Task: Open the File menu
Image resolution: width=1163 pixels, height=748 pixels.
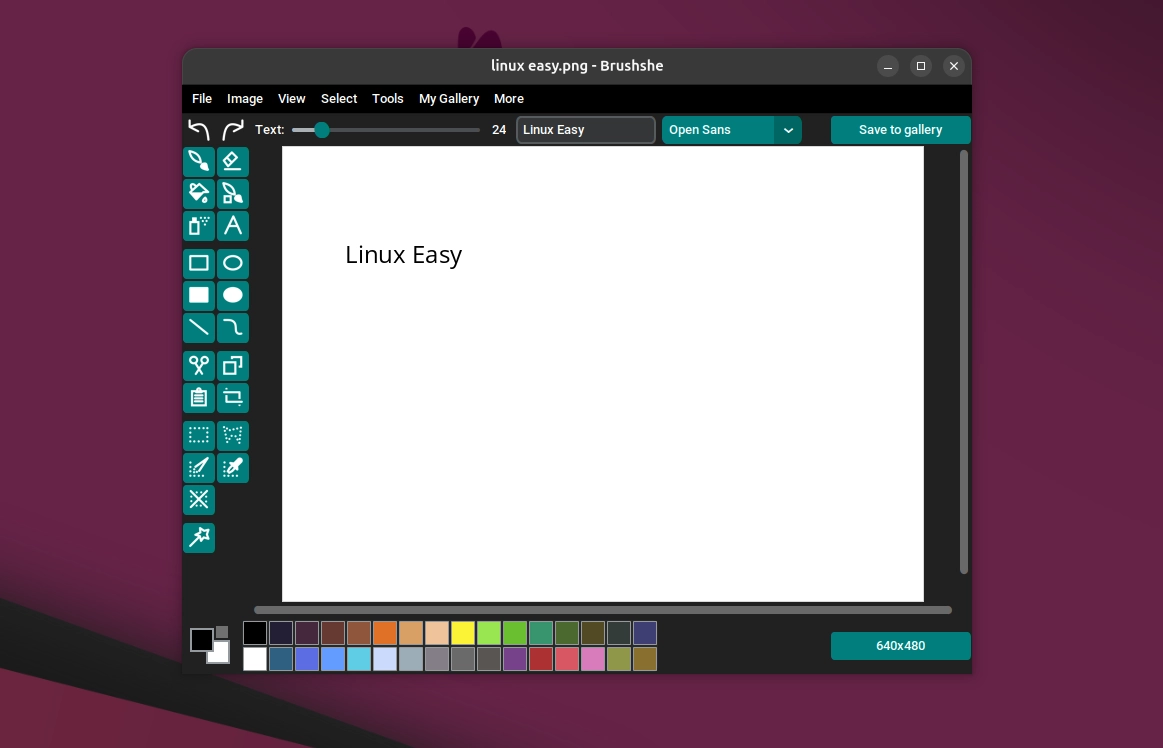Action: click(x=202, y=99)
